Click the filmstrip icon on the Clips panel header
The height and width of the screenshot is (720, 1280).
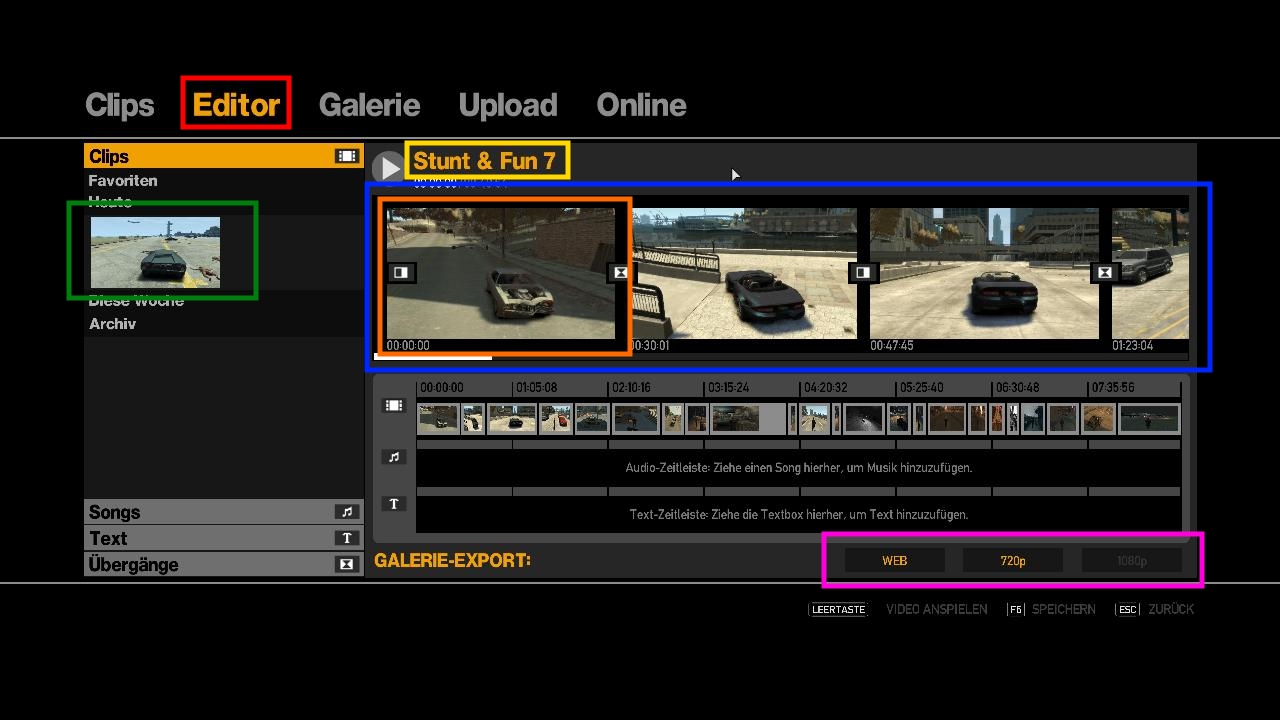346,156
